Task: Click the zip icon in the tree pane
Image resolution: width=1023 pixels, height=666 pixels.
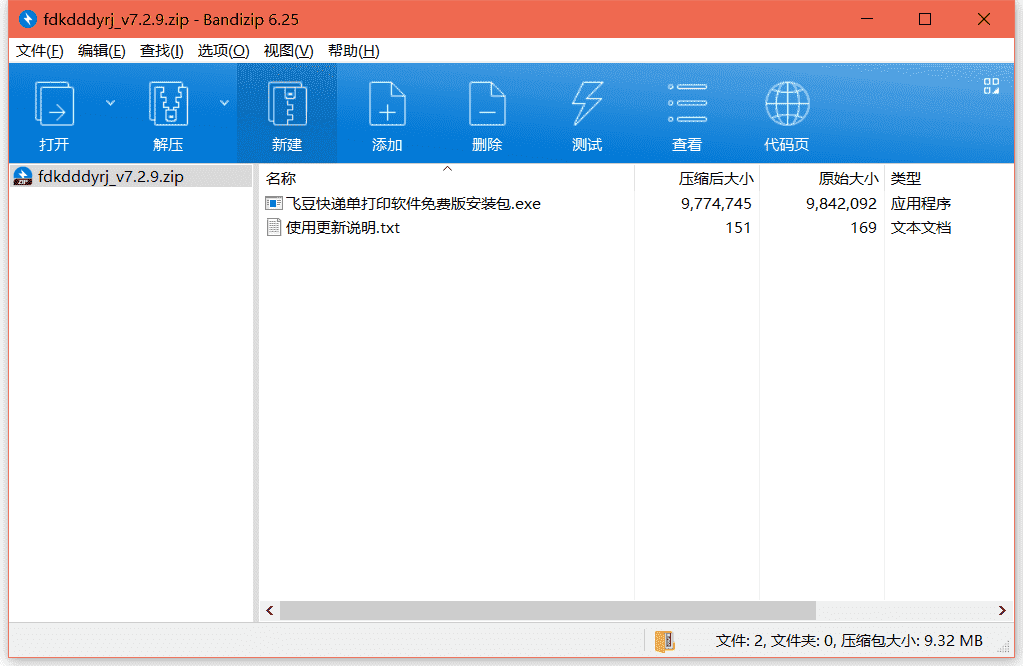Action: [23, 176]
